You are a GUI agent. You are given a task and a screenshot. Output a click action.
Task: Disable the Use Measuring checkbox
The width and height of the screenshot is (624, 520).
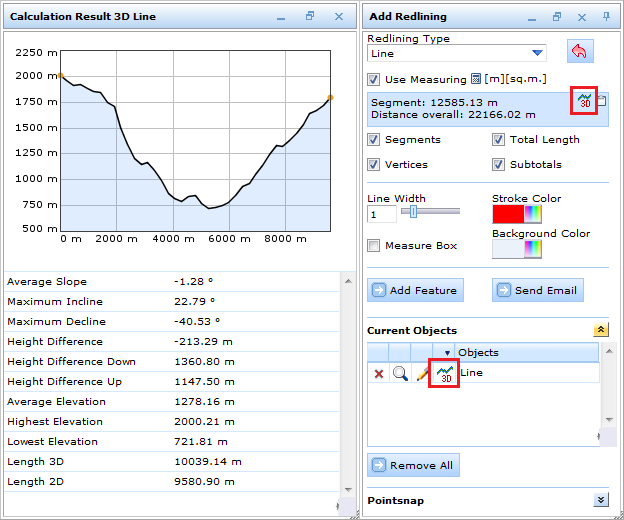pyautogui.click(x=374, y=79)
